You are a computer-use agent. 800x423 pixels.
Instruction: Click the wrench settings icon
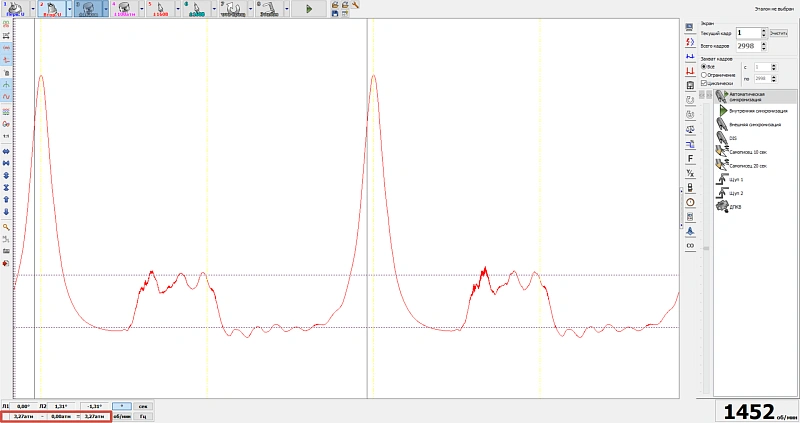click(355, 5)
